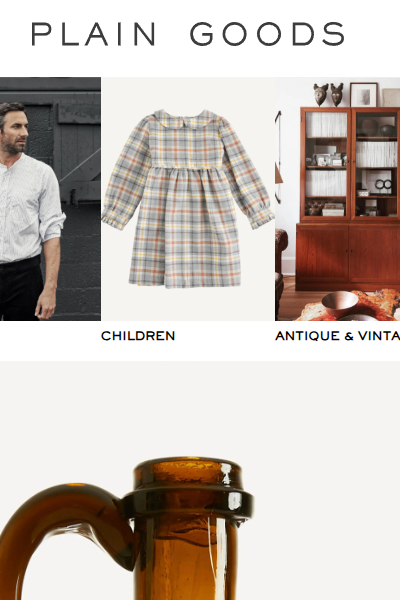Screen dimensions: 400x600
Task: Click the amber glass jug hero image
Action: [200, 481]
